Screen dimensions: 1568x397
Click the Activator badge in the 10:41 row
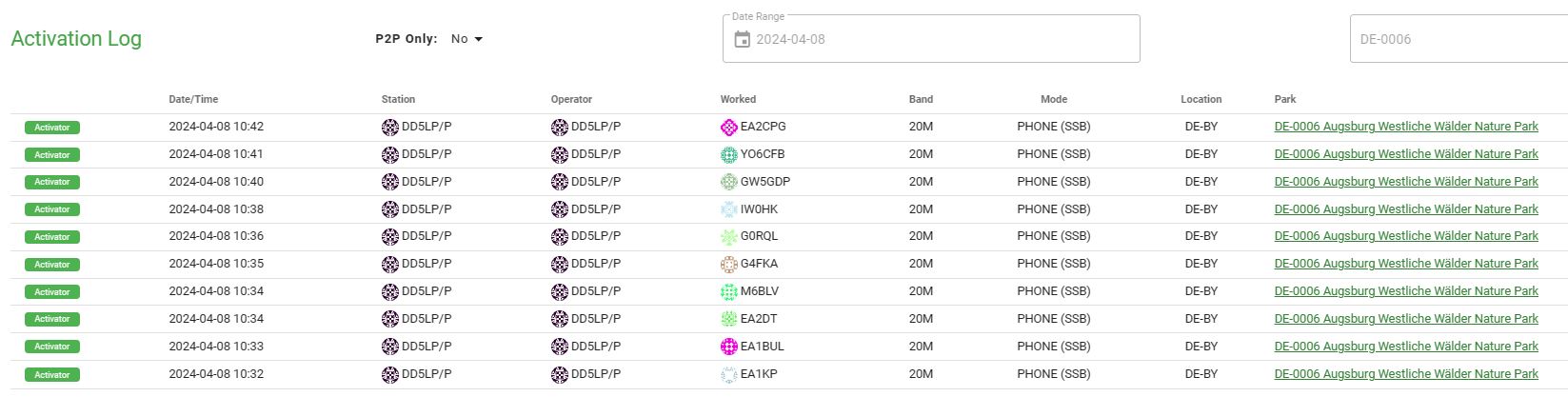pos(52,155)
